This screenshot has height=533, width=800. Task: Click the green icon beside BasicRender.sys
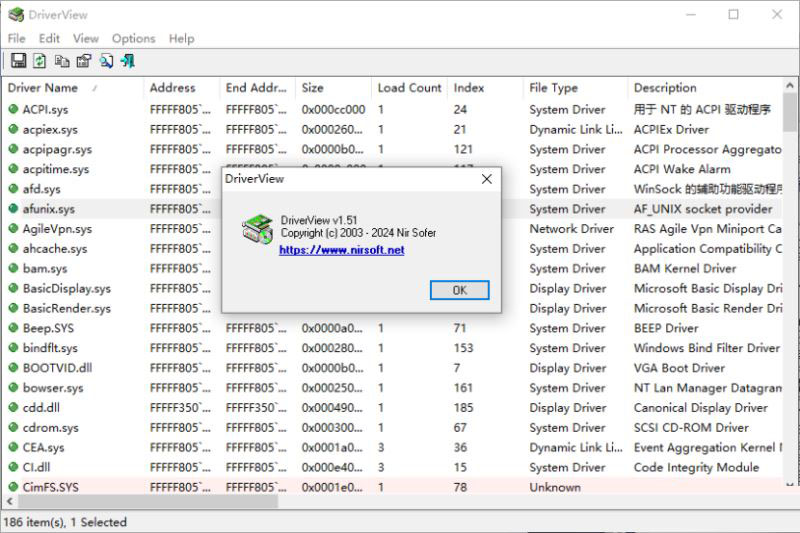[13, 308]
